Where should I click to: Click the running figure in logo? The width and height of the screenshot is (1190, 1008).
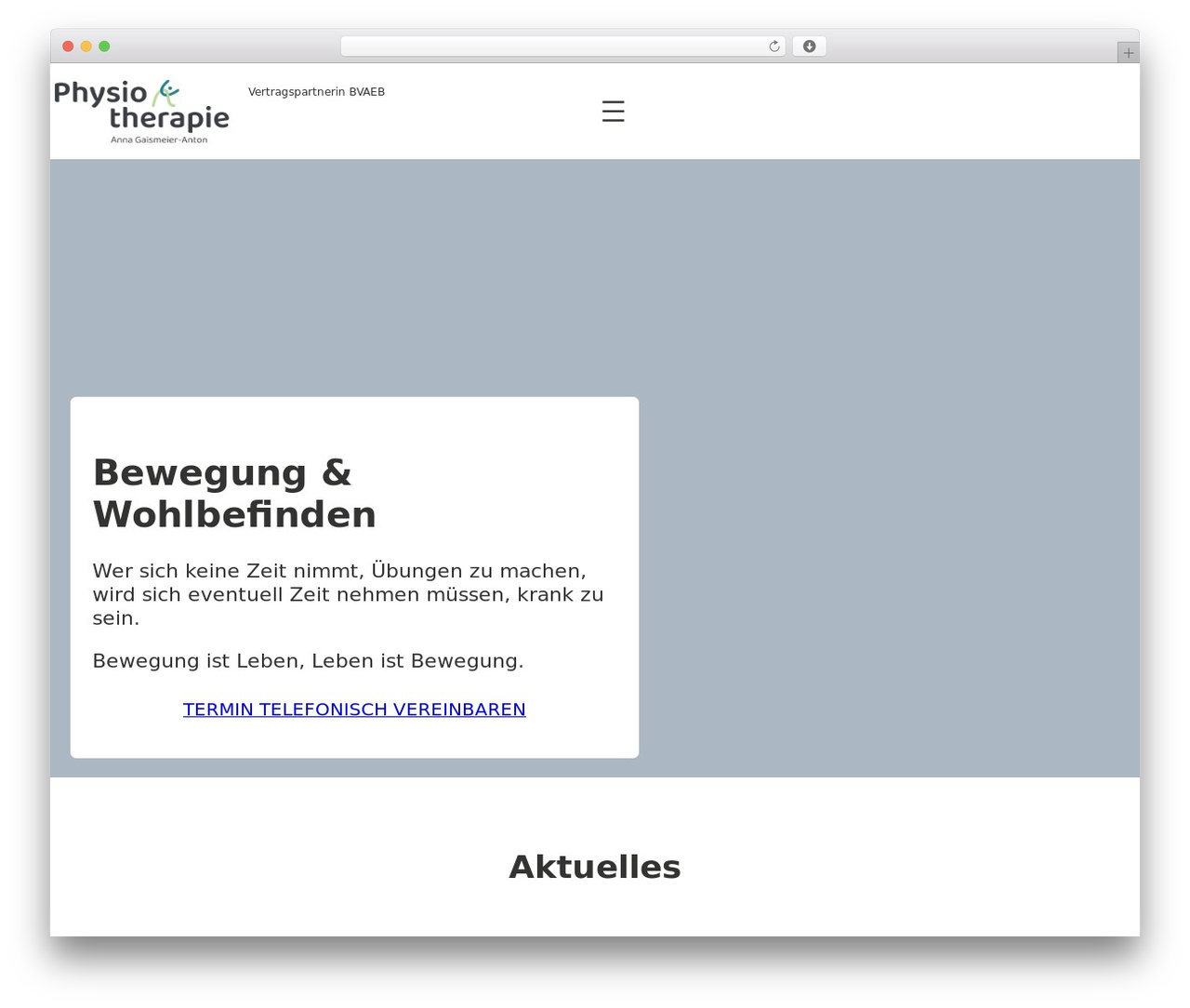(165, 93)
